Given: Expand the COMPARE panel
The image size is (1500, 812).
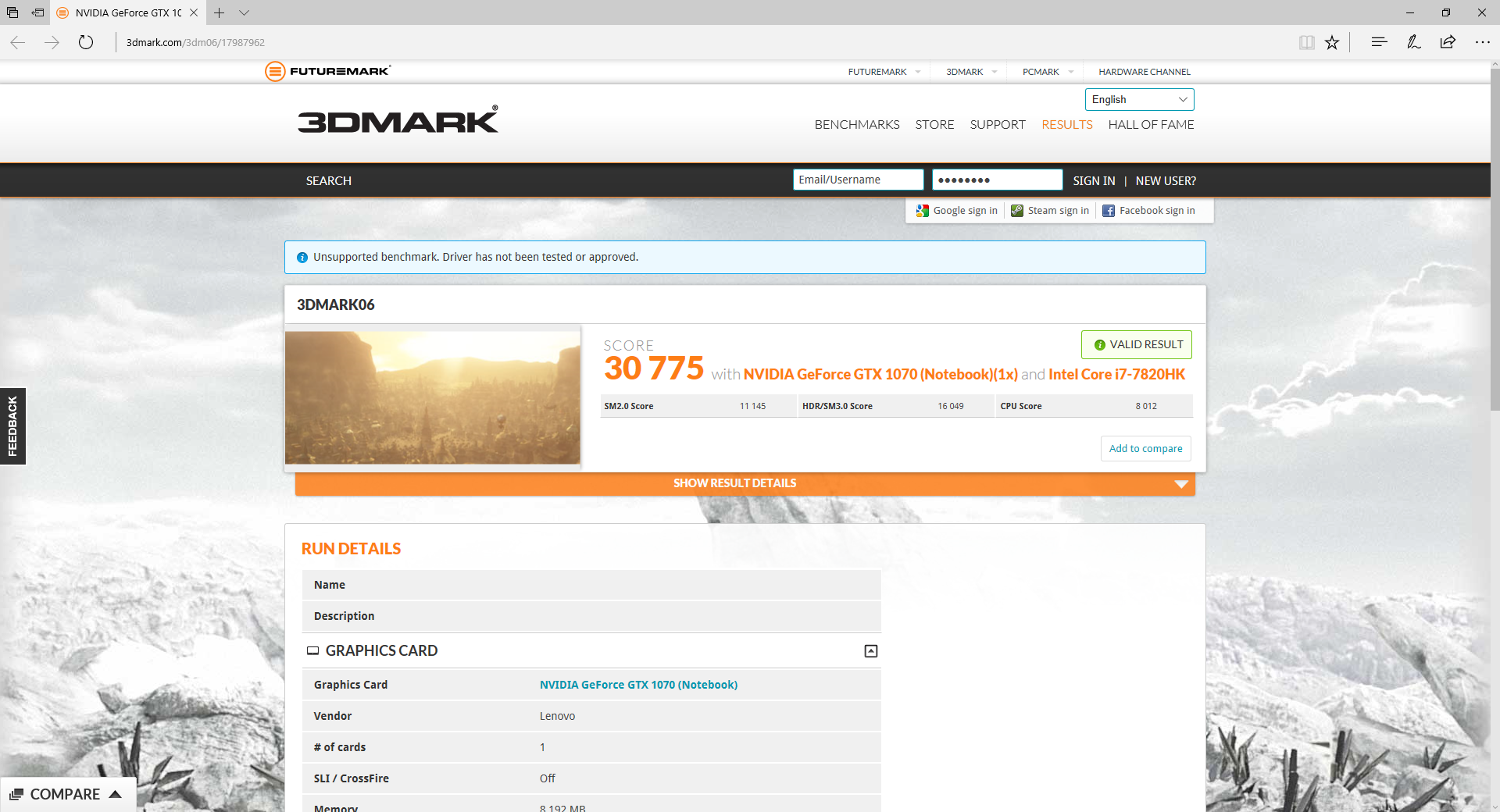Looking at the screenshot, I should click(67, 794).
